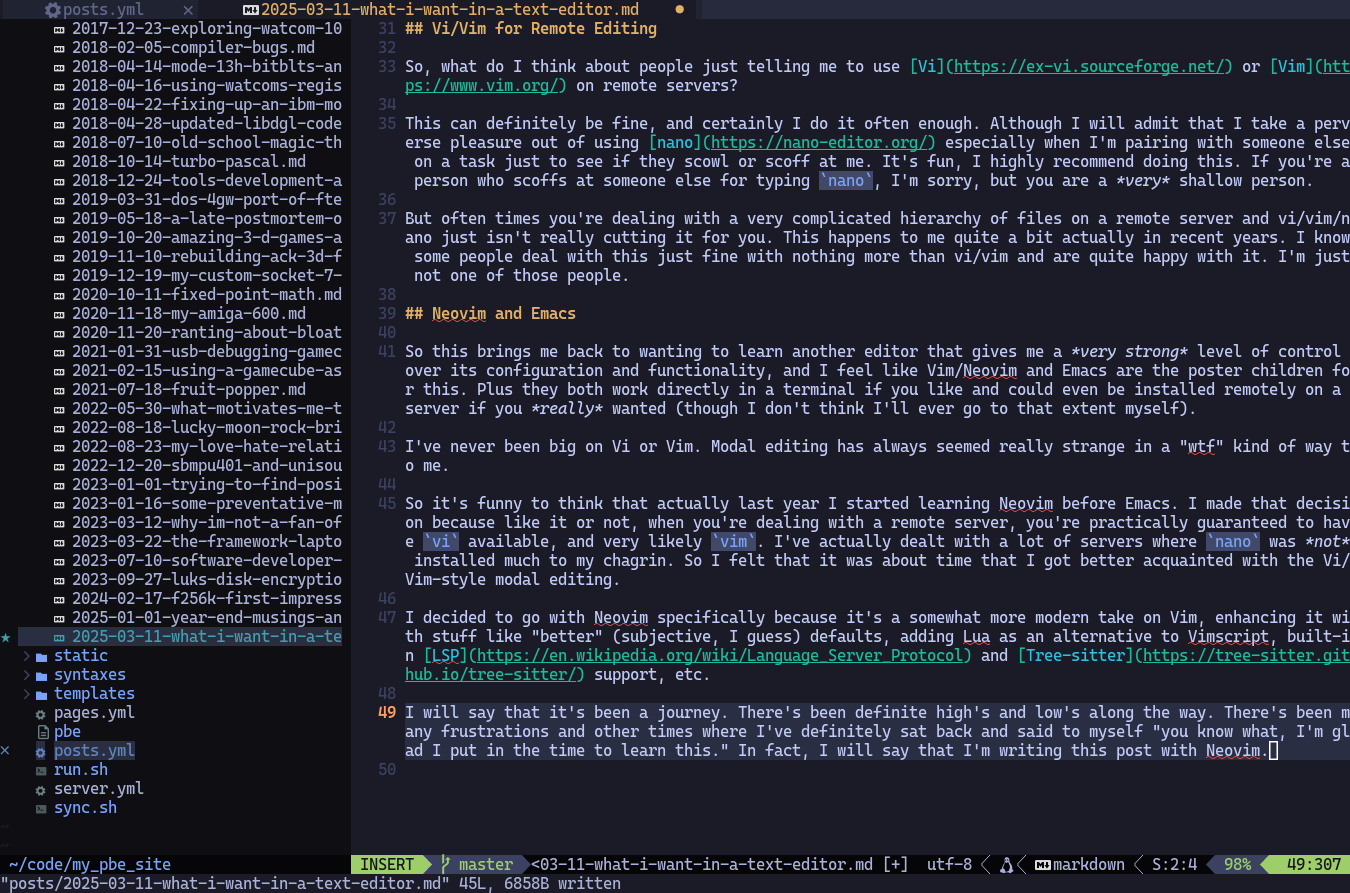Click the gear icon on posts.yml tab

click(x=52, y=10)
